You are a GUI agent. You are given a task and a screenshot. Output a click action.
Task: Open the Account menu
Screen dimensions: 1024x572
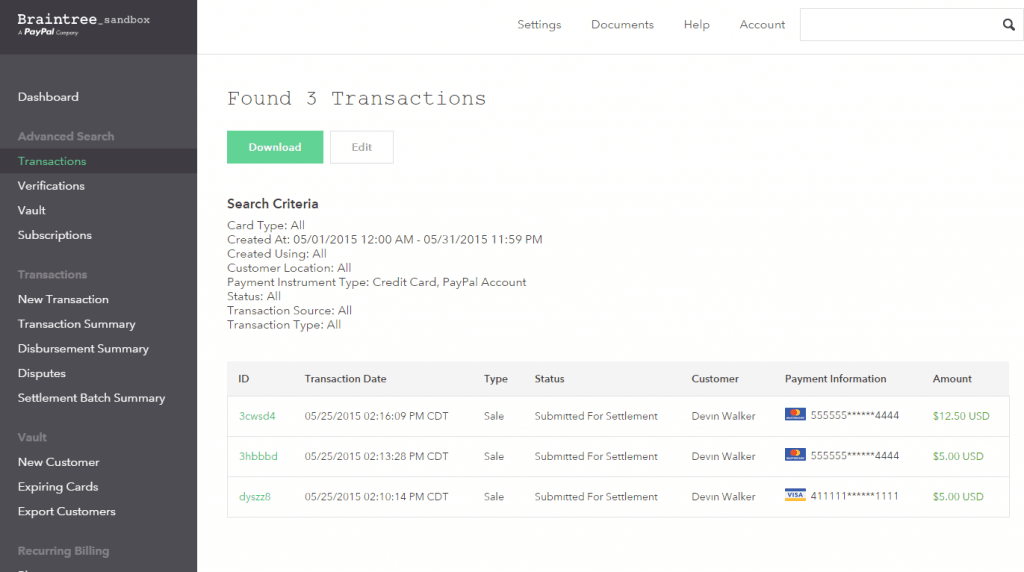[762, 25]
